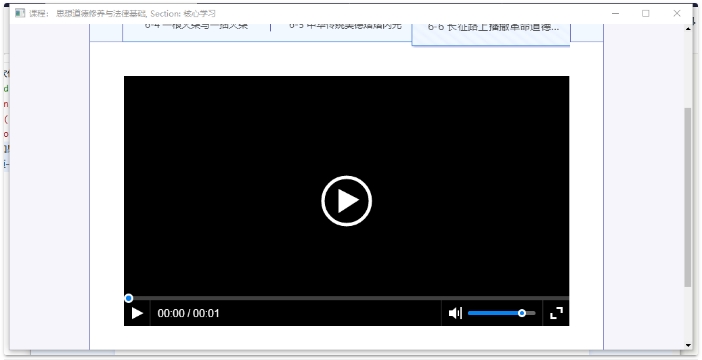
Task: Minimize the course window
Action: [x=615, y=13]
